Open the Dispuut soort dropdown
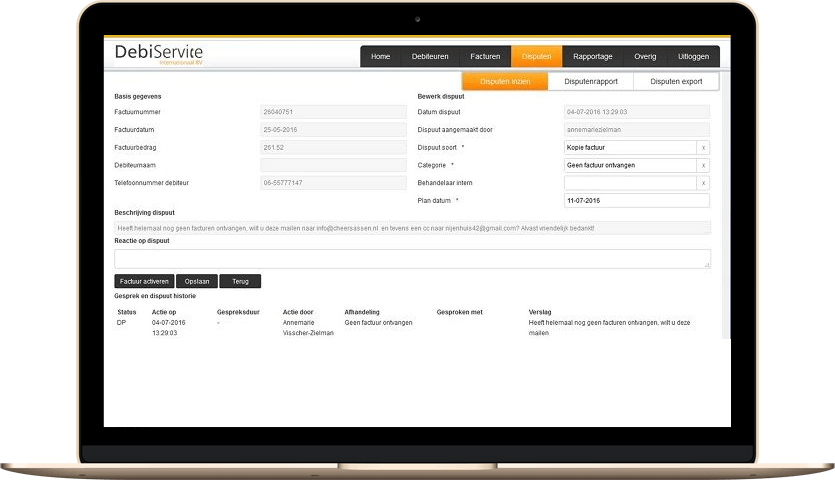Screen dimensions: 835x480 629,147
